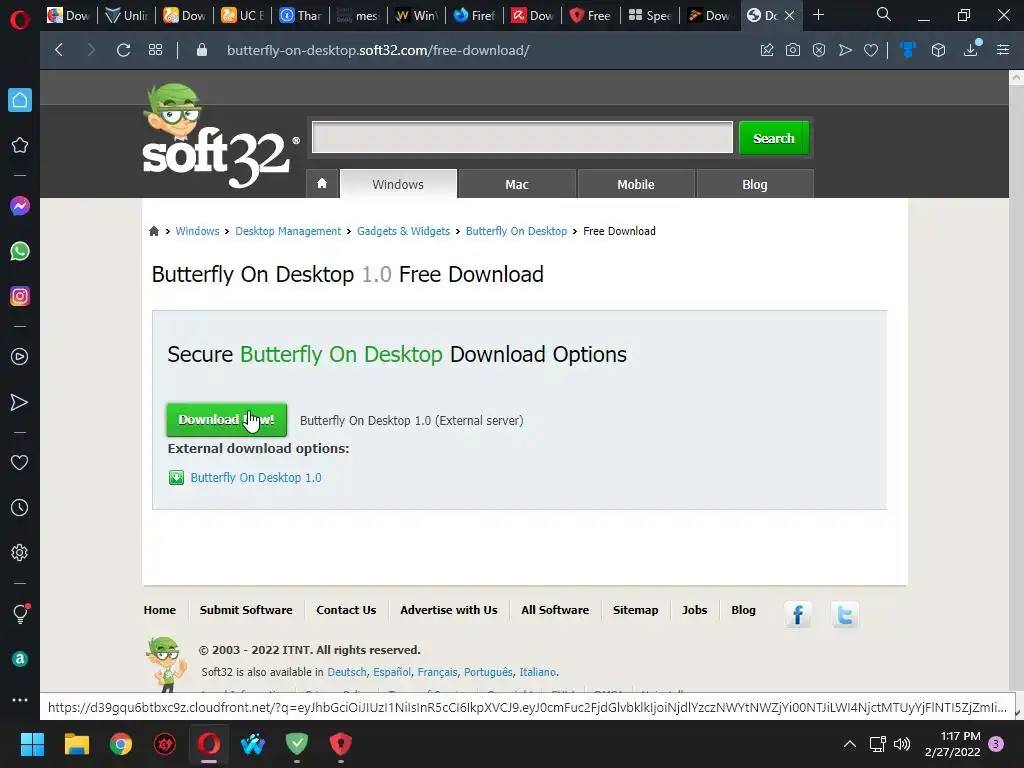Viewport: 1024px width, 768px height.
Task: Click the home icon tab in site nav
Action: tap(322, 184)
